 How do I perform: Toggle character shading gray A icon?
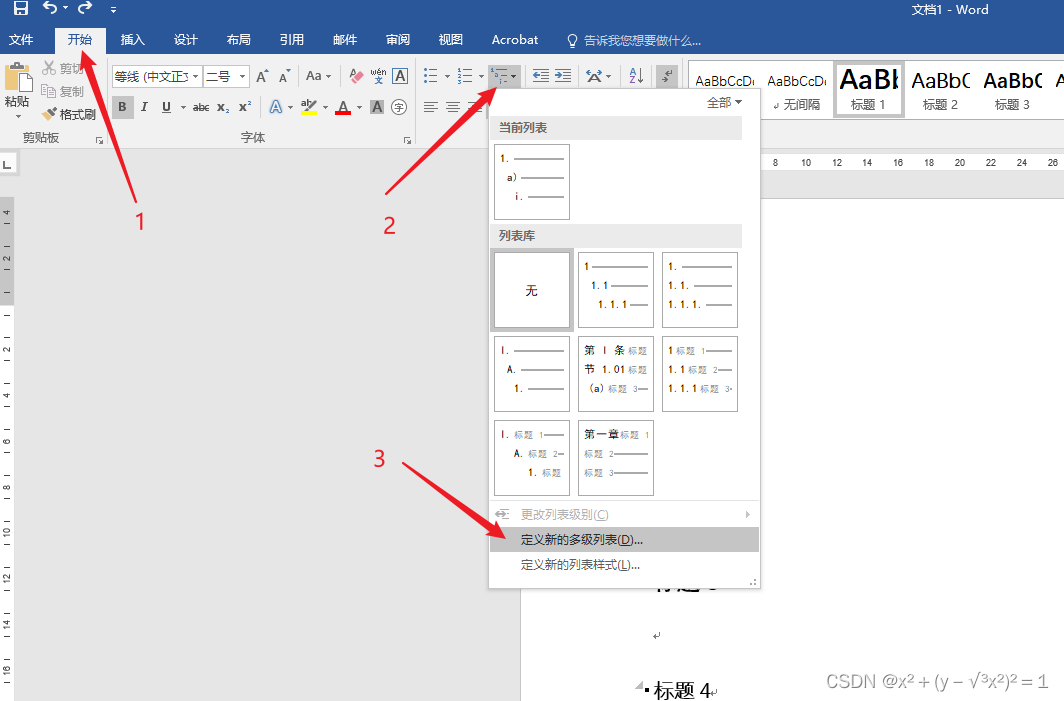pos(377,107)
